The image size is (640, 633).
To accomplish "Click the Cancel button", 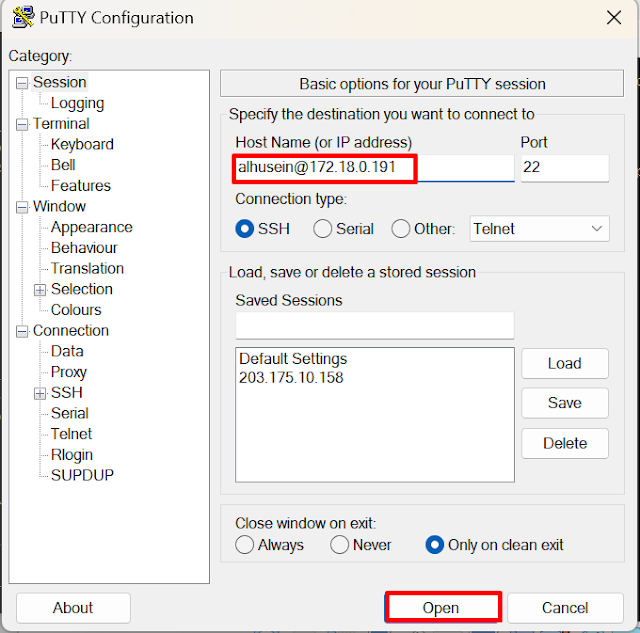I will click(x=565, y=608).
